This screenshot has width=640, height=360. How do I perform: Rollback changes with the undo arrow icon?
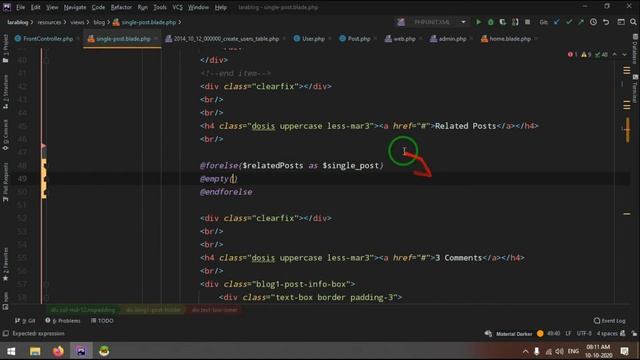[606, 22]
